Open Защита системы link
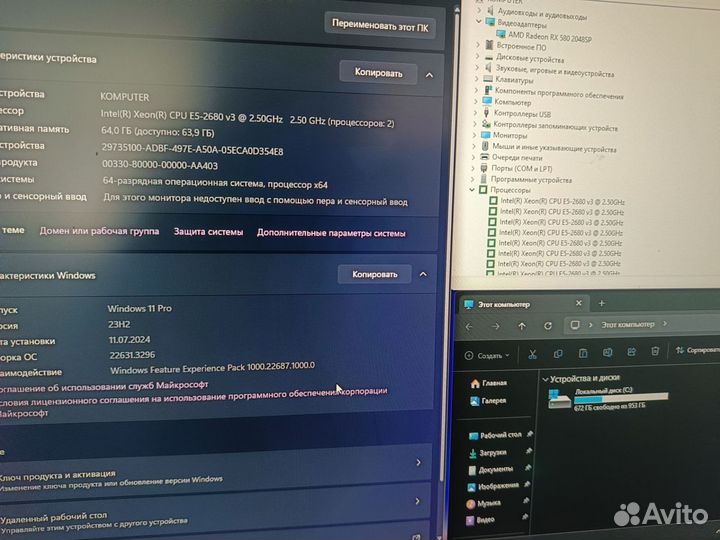This screenshot has height=540, width=720. pyautogui.click(x=208, y=232)
